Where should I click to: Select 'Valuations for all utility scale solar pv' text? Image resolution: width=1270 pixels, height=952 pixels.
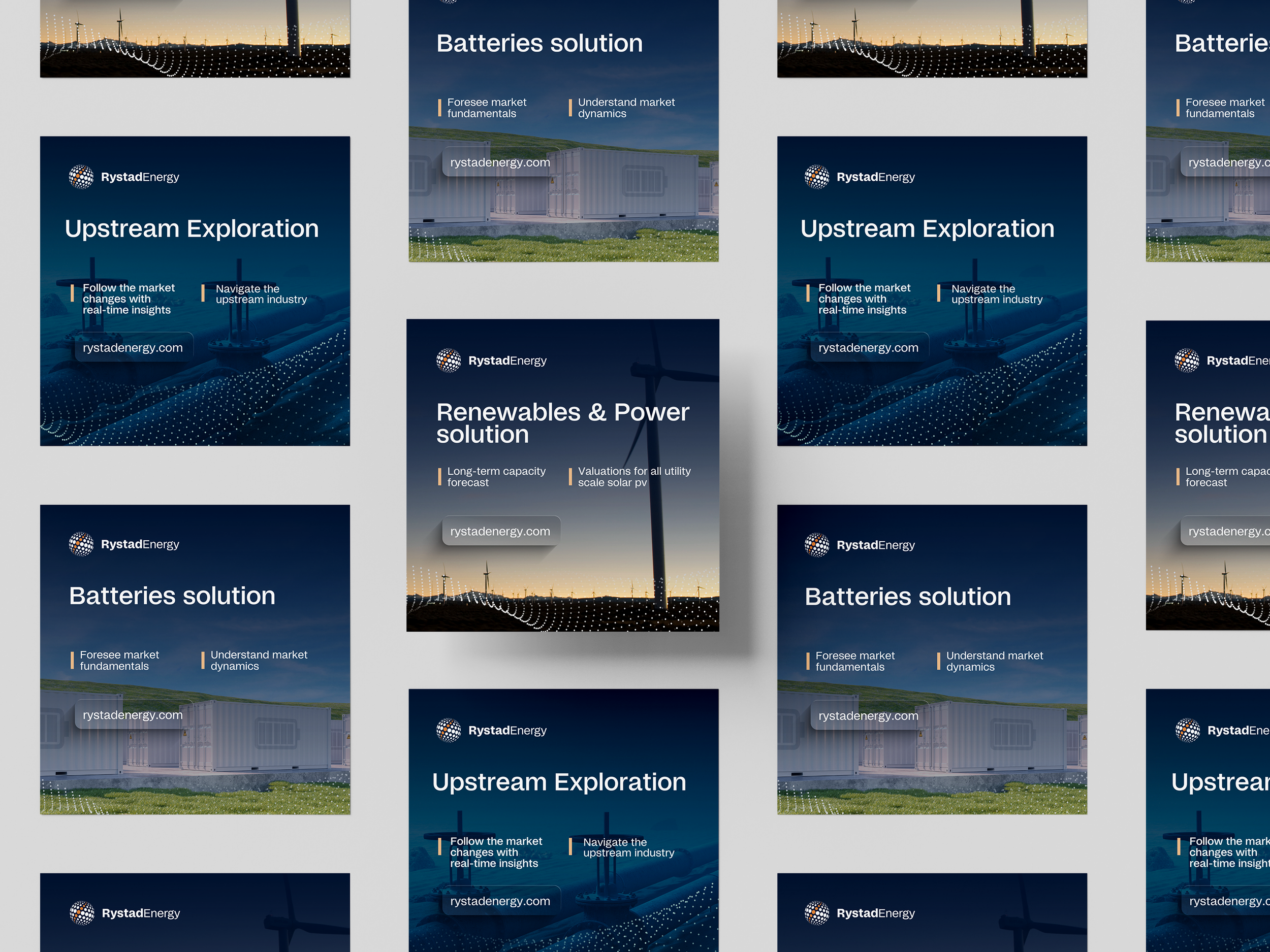pos(634,477)
